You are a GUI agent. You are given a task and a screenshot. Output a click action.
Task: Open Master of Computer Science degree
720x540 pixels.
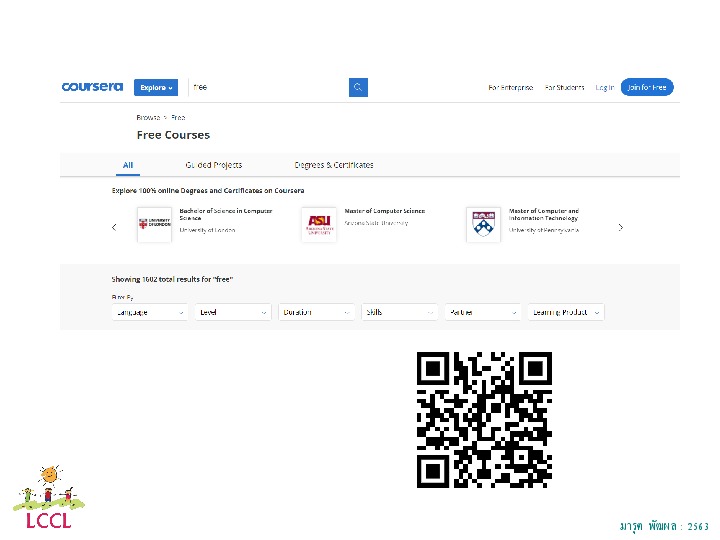coord(385,211)
